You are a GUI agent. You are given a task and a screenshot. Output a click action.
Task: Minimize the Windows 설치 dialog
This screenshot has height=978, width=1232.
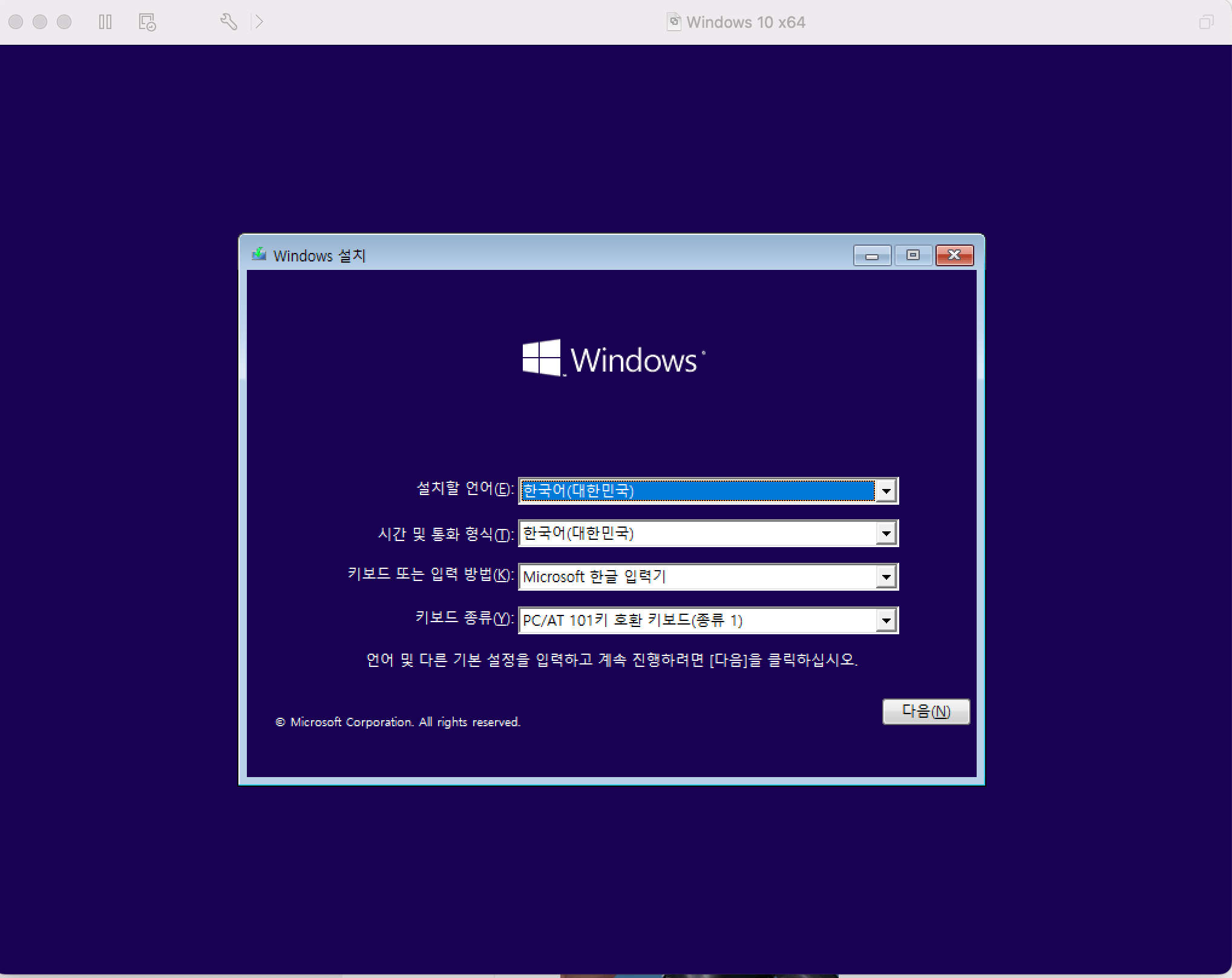tap(872, 255)
